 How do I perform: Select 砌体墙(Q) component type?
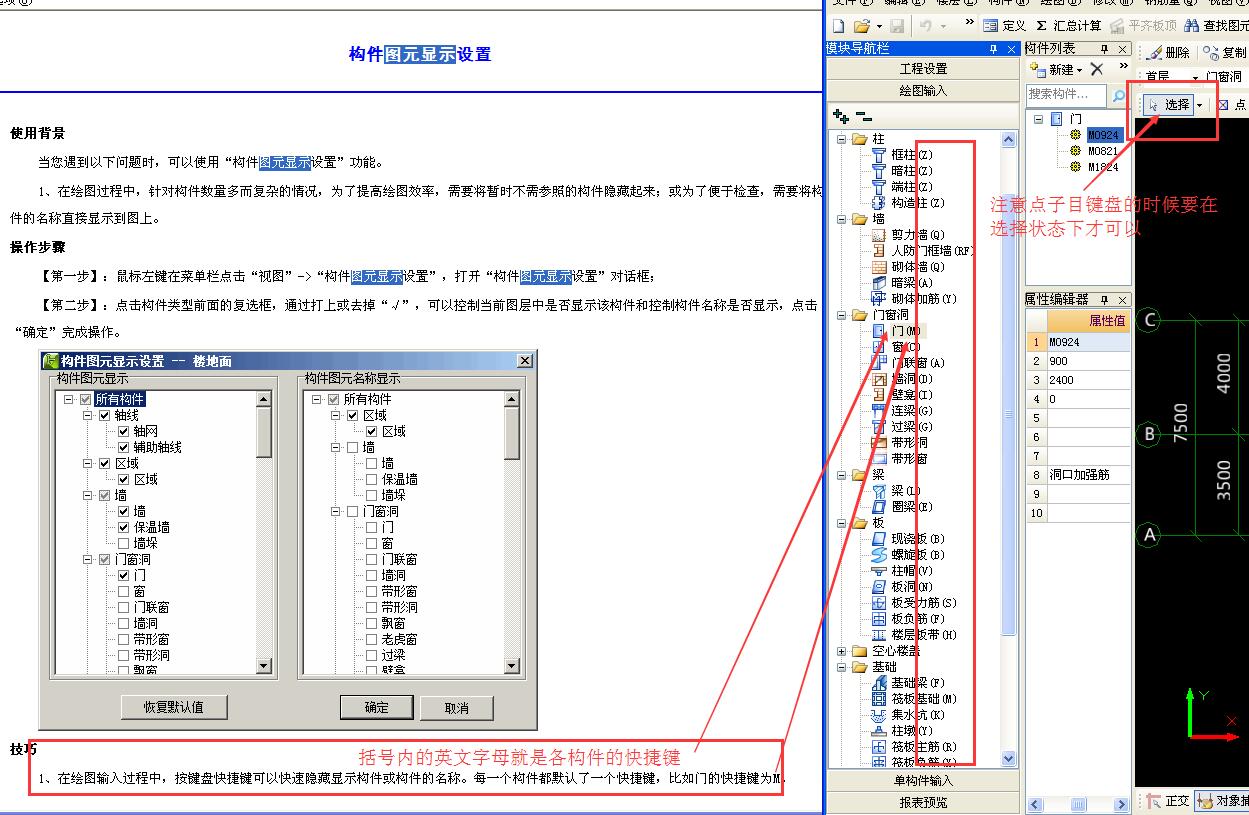[x=908, y=267]
